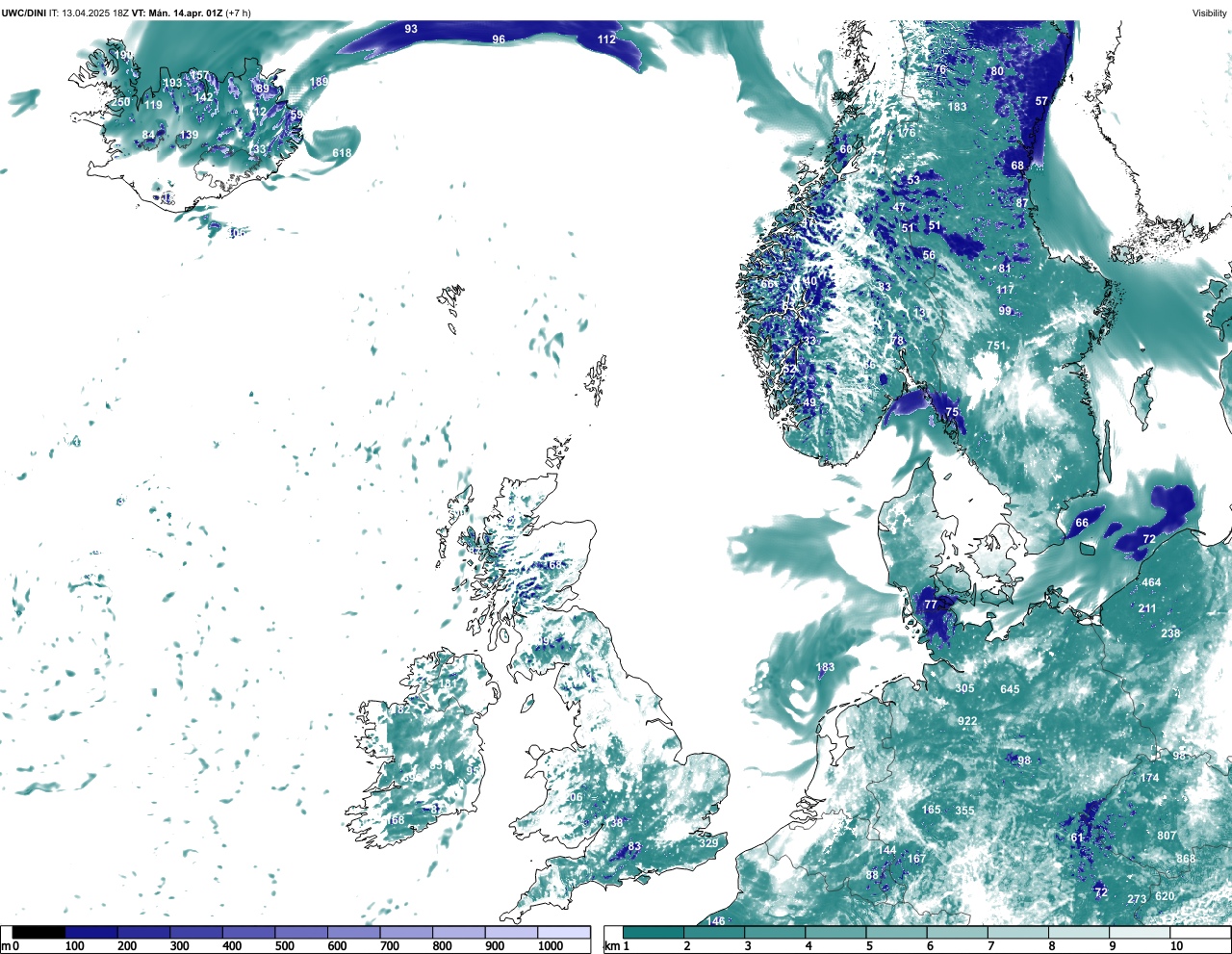Screen dimensions: 1232x954
Task: Click the 100–200 m dark navy legend swatch
Action: point(91,932)
